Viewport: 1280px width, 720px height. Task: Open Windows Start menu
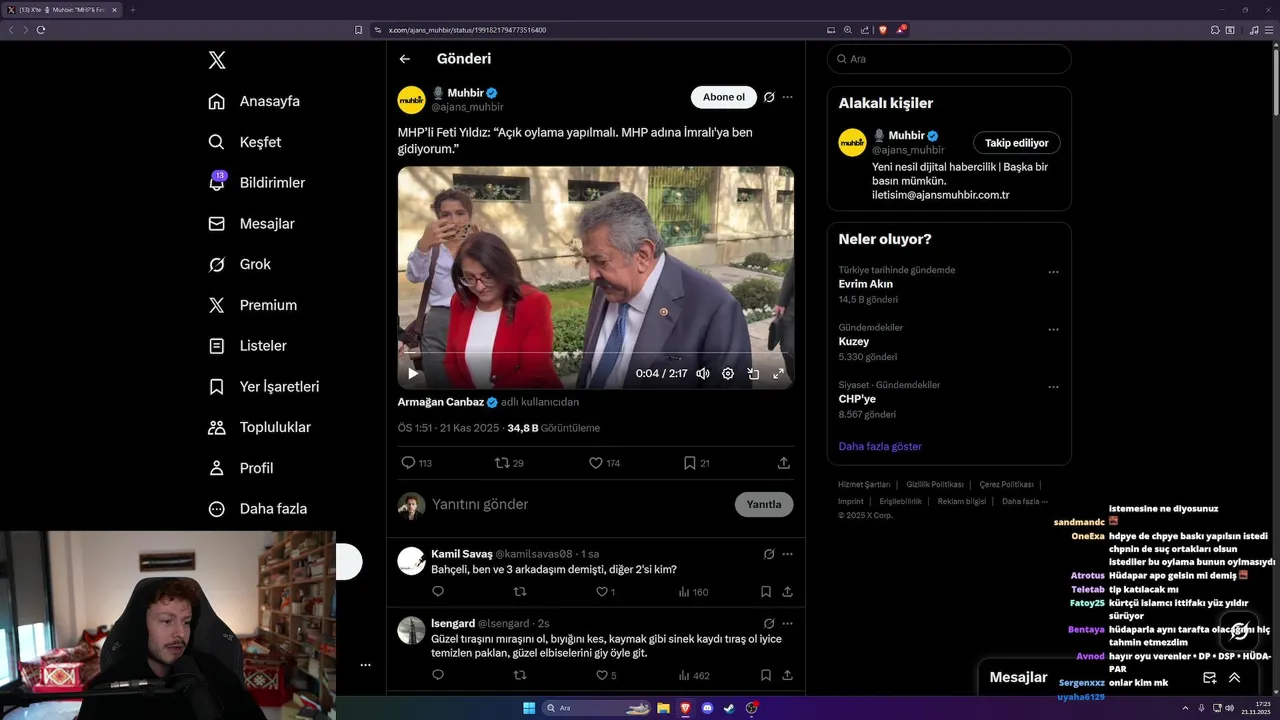coord(529,708)
